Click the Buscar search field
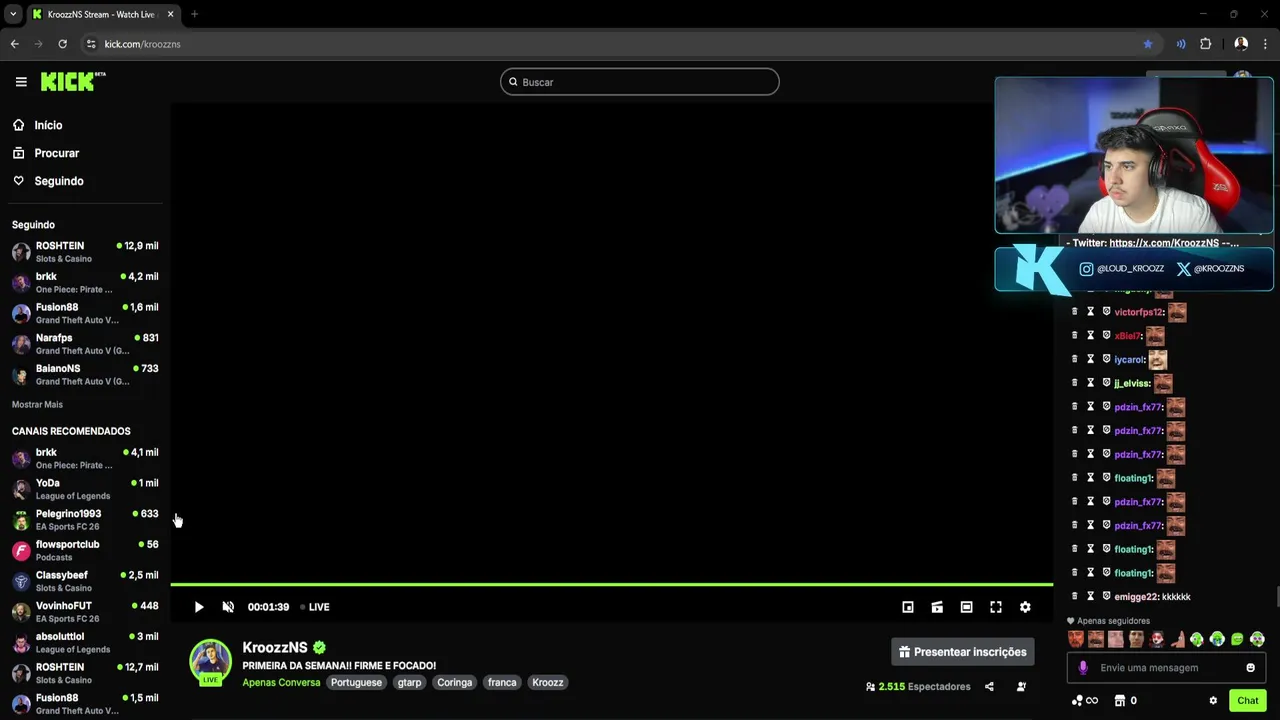The image size is (1280, 720). [x=640, y=82]
